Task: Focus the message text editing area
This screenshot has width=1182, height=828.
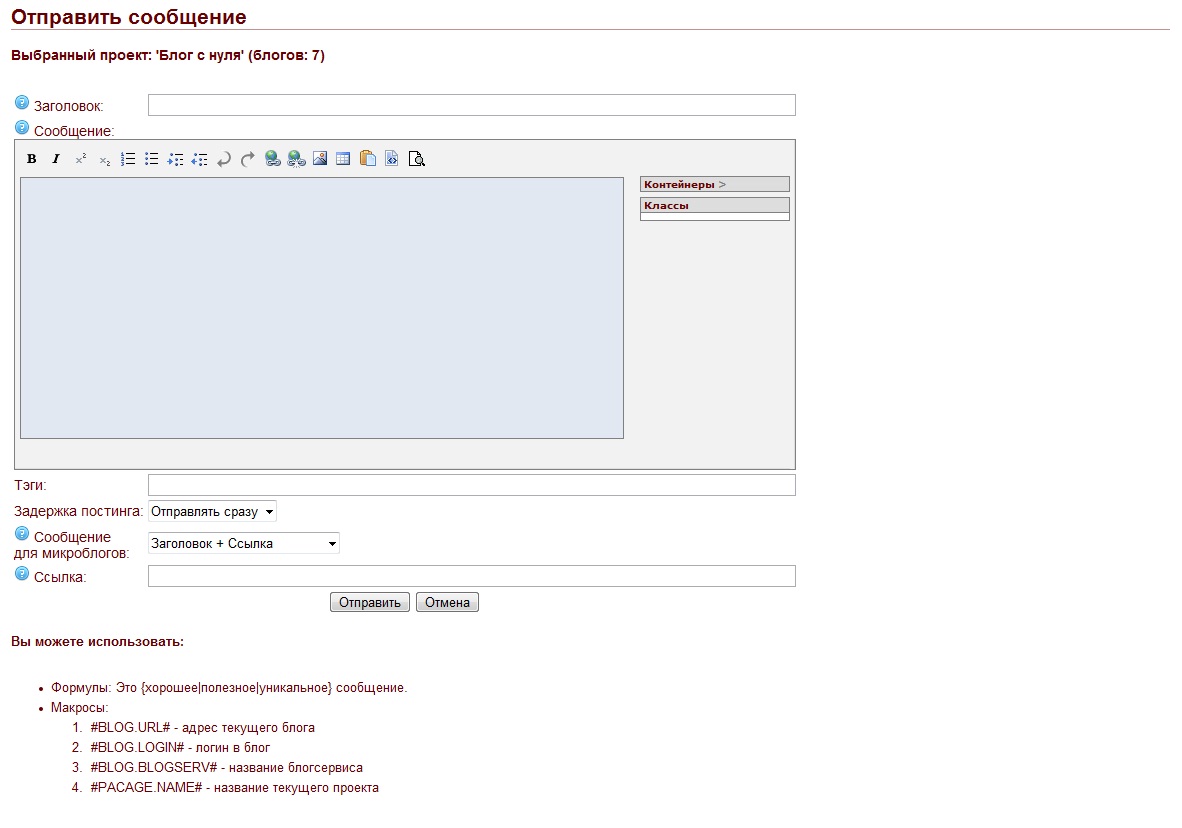Action: click(322, 308)
